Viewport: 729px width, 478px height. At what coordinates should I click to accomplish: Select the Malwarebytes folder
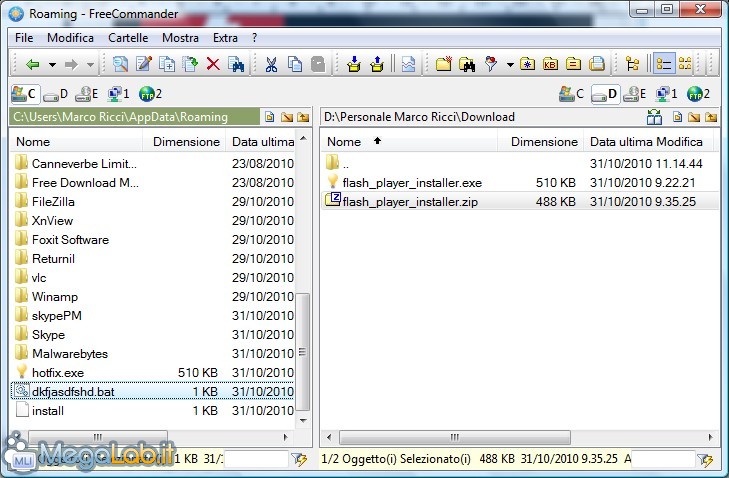click(x=152, y=353)
